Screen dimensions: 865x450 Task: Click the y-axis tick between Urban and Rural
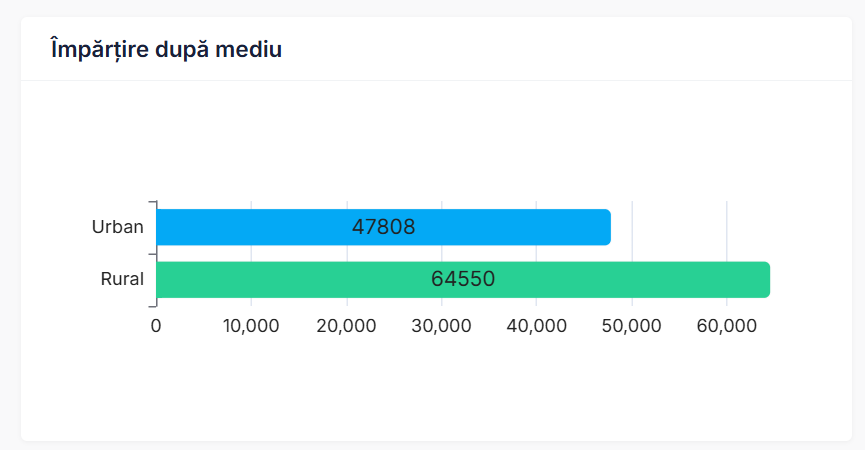(152, 253)
